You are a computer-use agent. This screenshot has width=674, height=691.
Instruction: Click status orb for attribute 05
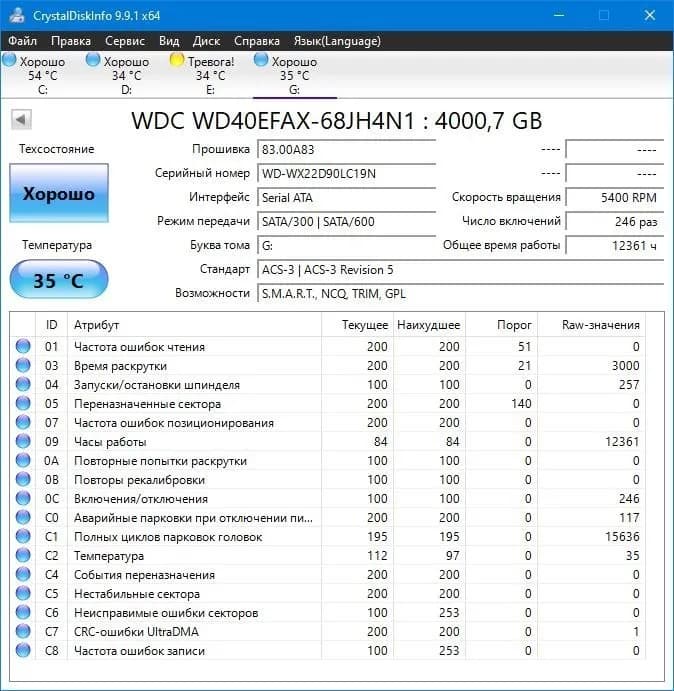pyautogui.click(x=23, y=403)
